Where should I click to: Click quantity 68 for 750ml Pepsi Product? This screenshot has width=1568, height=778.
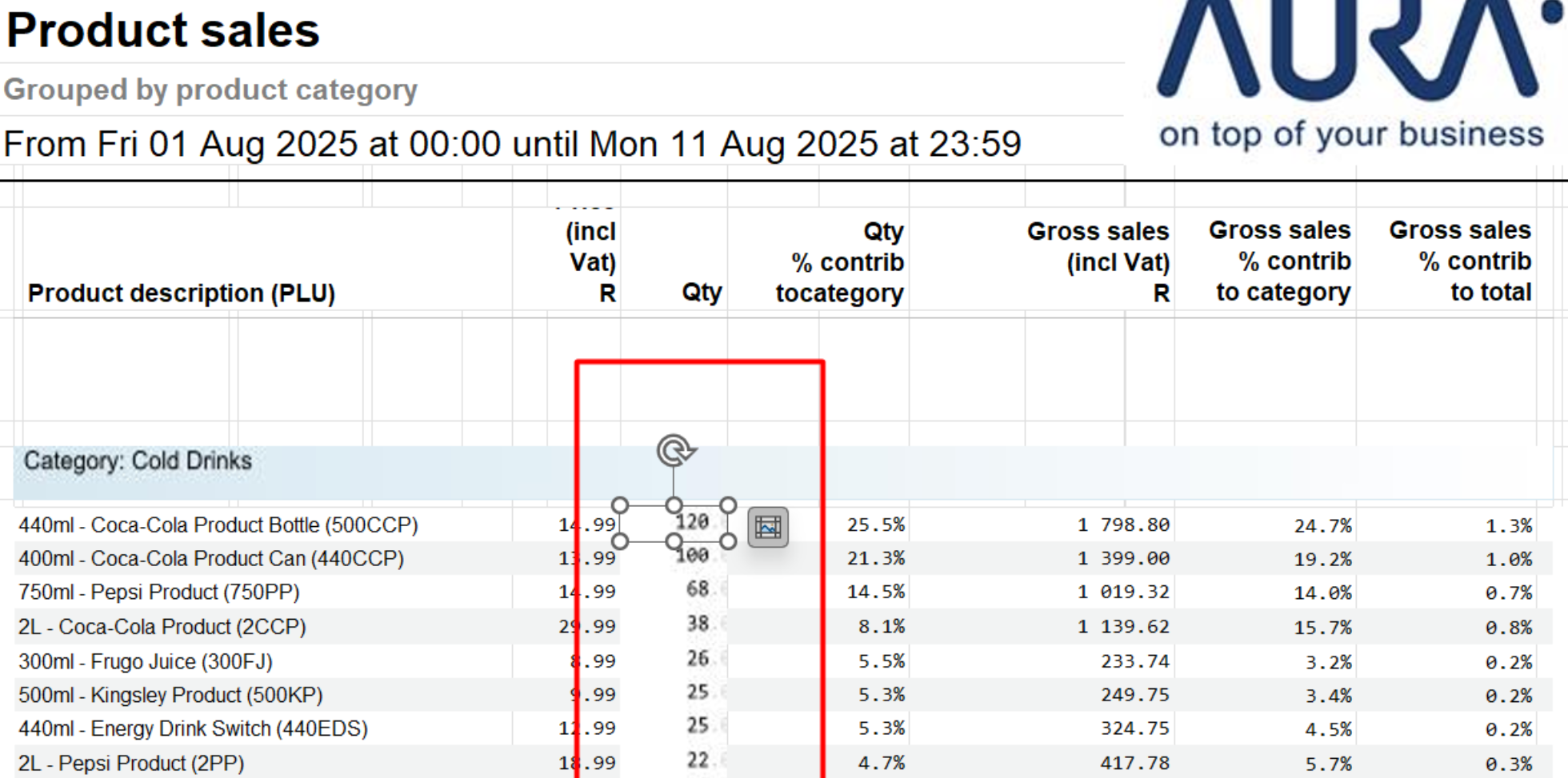698,589
